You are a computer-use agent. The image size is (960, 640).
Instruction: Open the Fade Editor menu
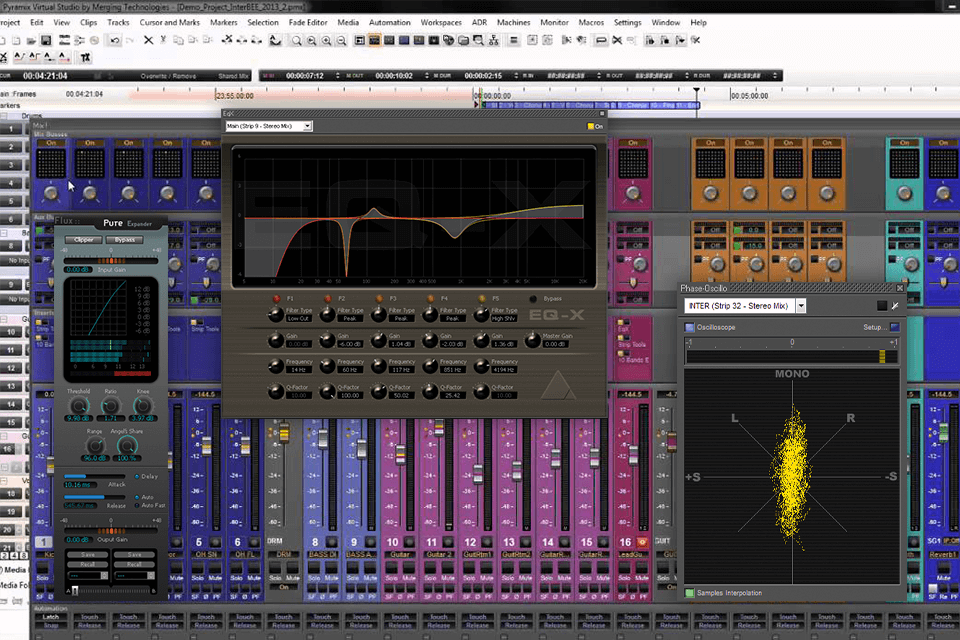[x=308, y=22]
